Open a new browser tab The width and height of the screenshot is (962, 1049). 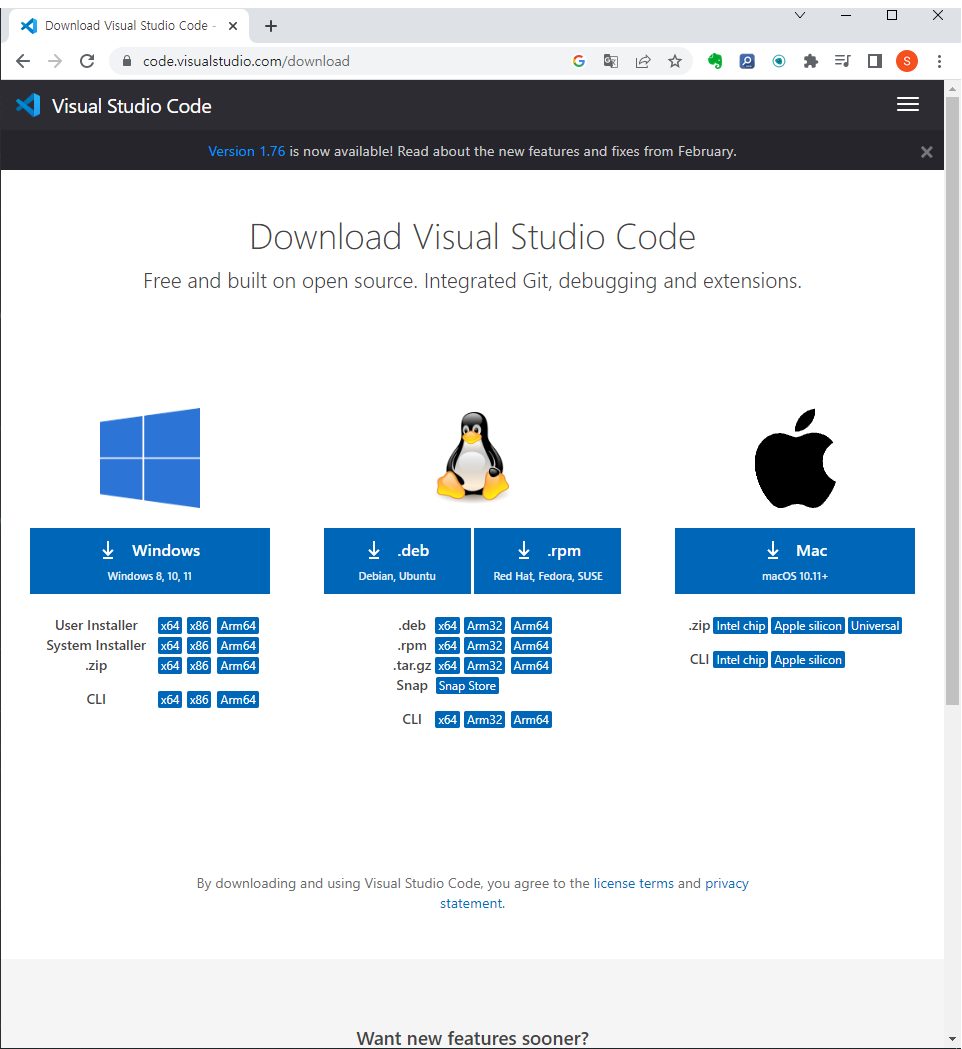(x=270, y=26)
